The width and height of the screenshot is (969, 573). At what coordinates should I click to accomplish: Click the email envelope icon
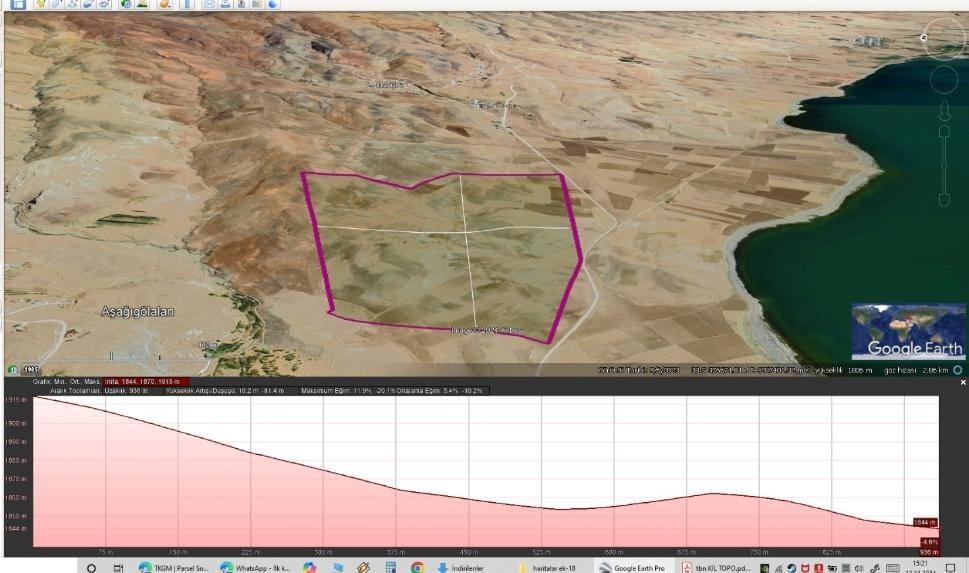pos(209,4)
